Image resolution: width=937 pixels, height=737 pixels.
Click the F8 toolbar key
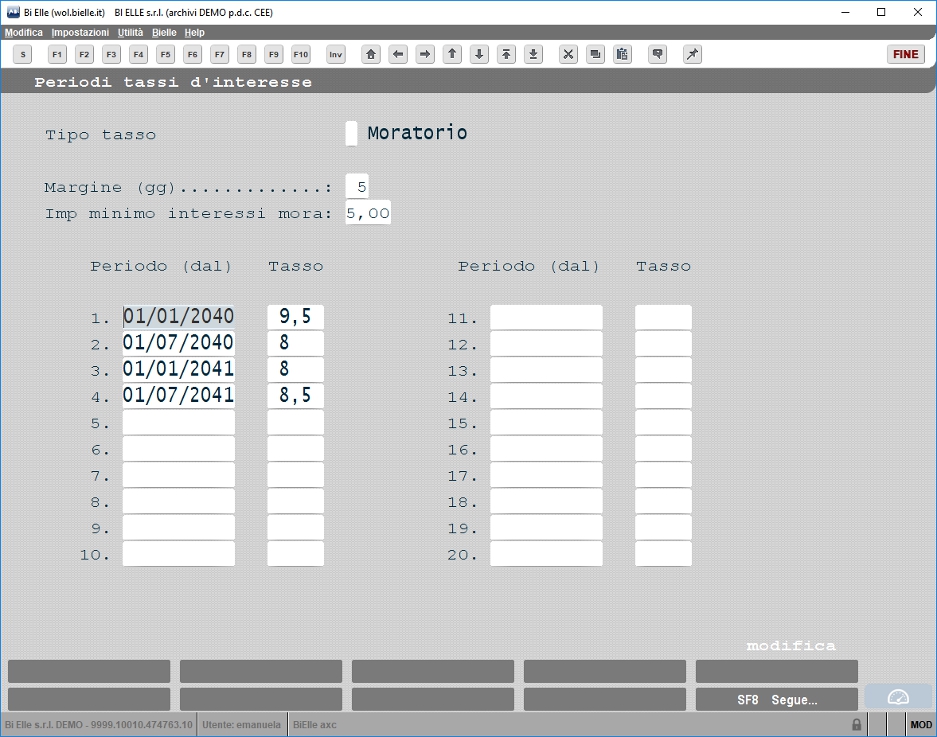coord(247,54)
